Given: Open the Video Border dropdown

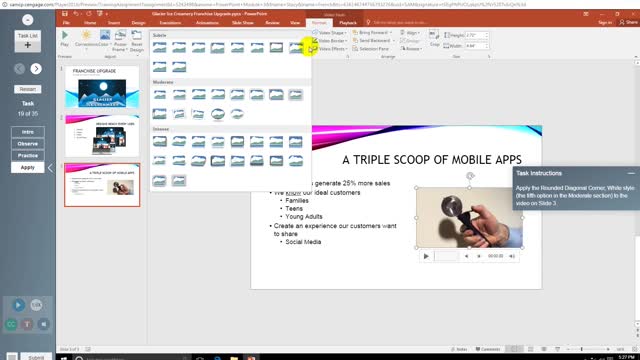Looking at the screenshot, I should (330, 40).
